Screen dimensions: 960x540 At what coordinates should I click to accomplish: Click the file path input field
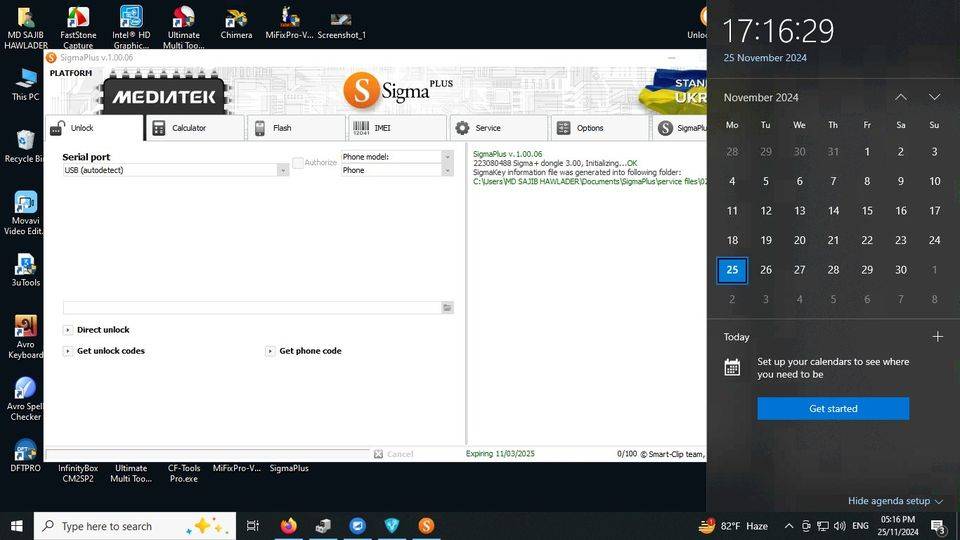click(252, 307)
